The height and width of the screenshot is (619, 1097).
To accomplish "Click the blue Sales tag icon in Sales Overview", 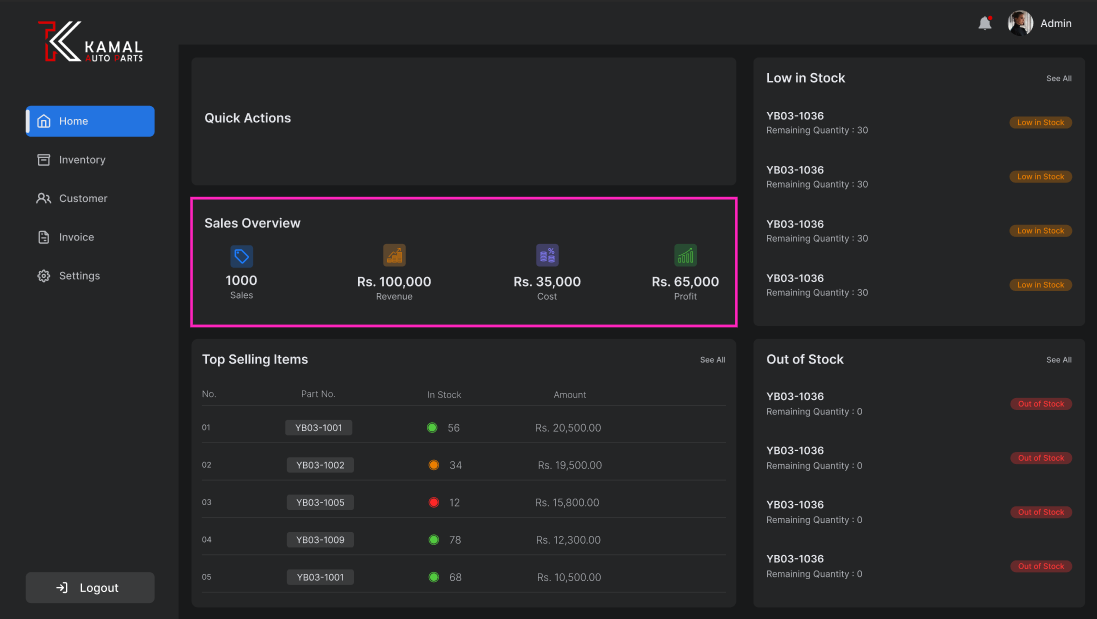I will (241, 255).
